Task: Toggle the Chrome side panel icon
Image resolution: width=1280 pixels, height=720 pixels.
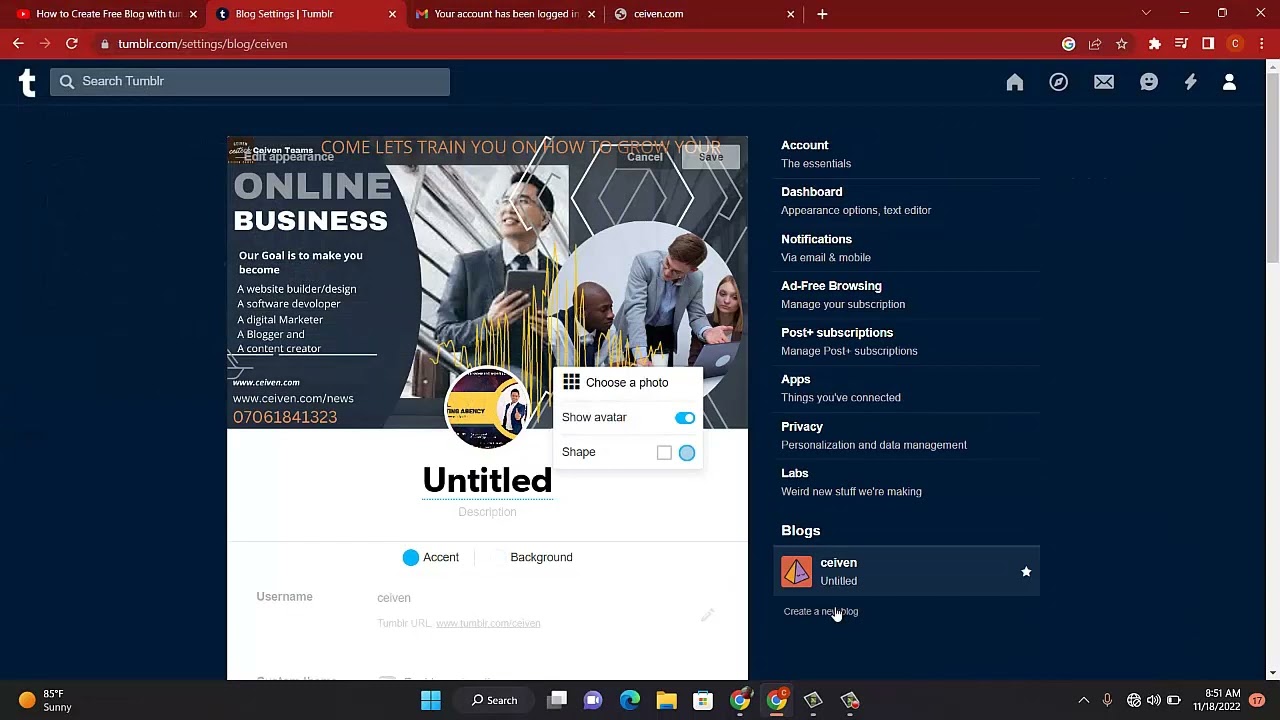Action: 1208,44
